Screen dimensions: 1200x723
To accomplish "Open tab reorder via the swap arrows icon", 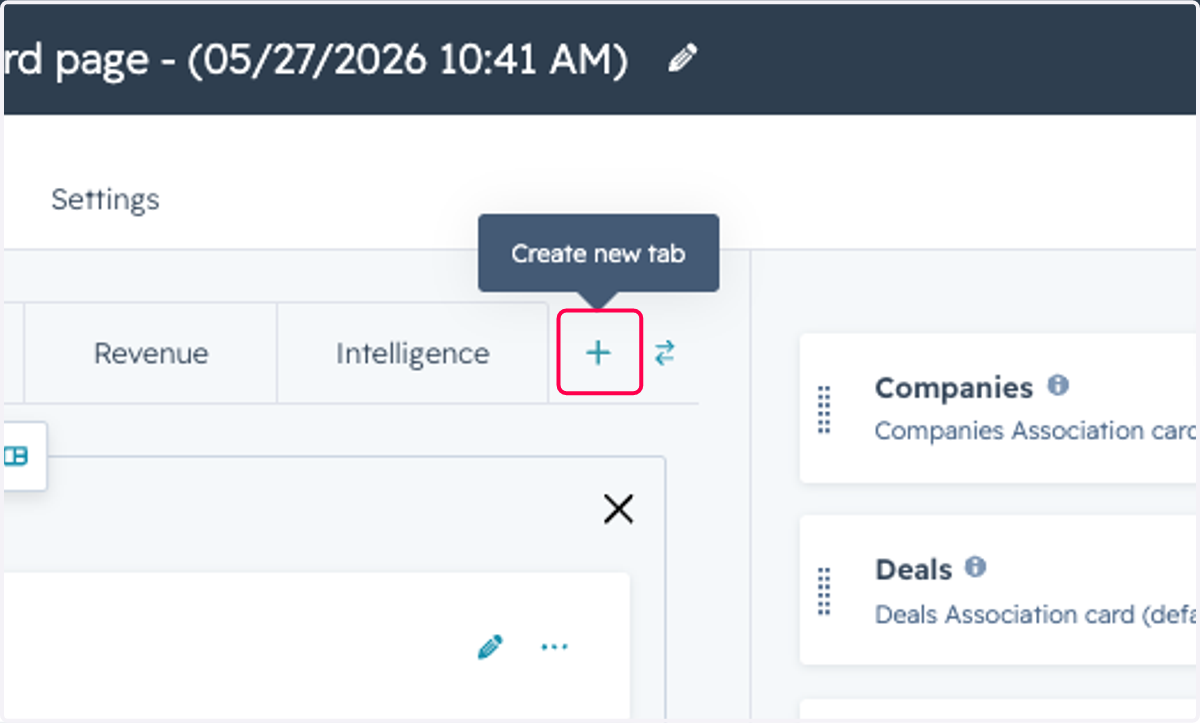I will click(665, 352).
